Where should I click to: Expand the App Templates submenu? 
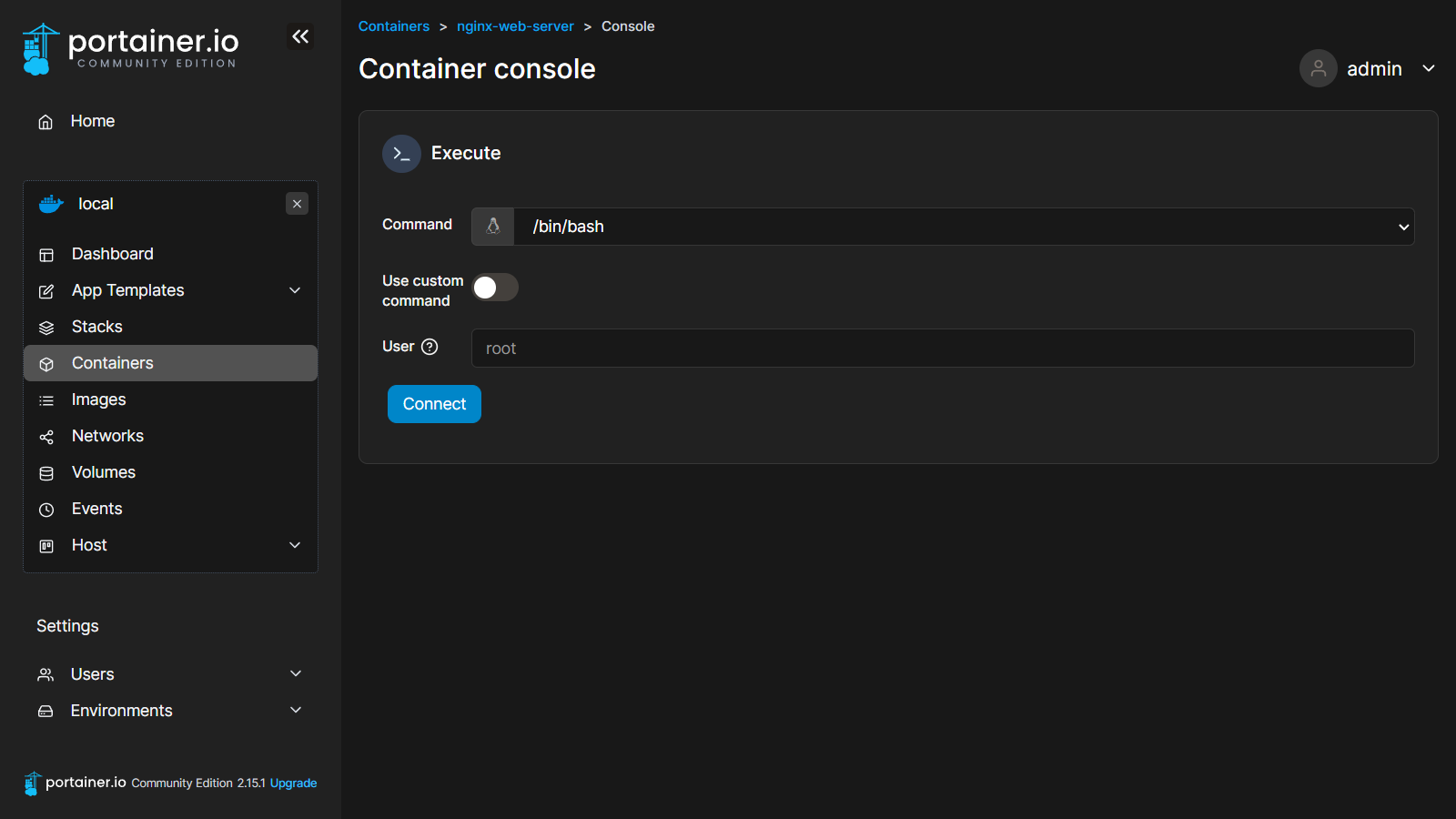(295, 290)
